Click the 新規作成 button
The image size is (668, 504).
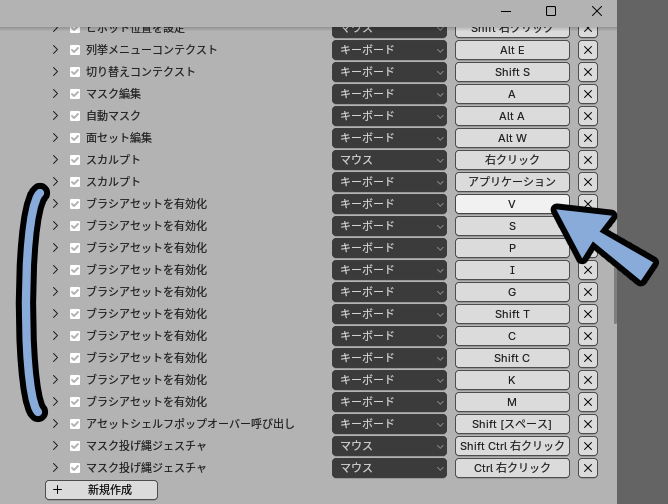pyautogui.click(x=102, y=490)
